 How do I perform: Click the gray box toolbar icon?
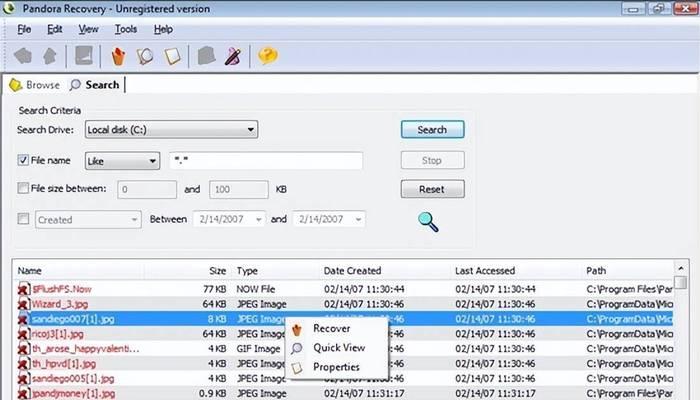(x=206, y=56)
